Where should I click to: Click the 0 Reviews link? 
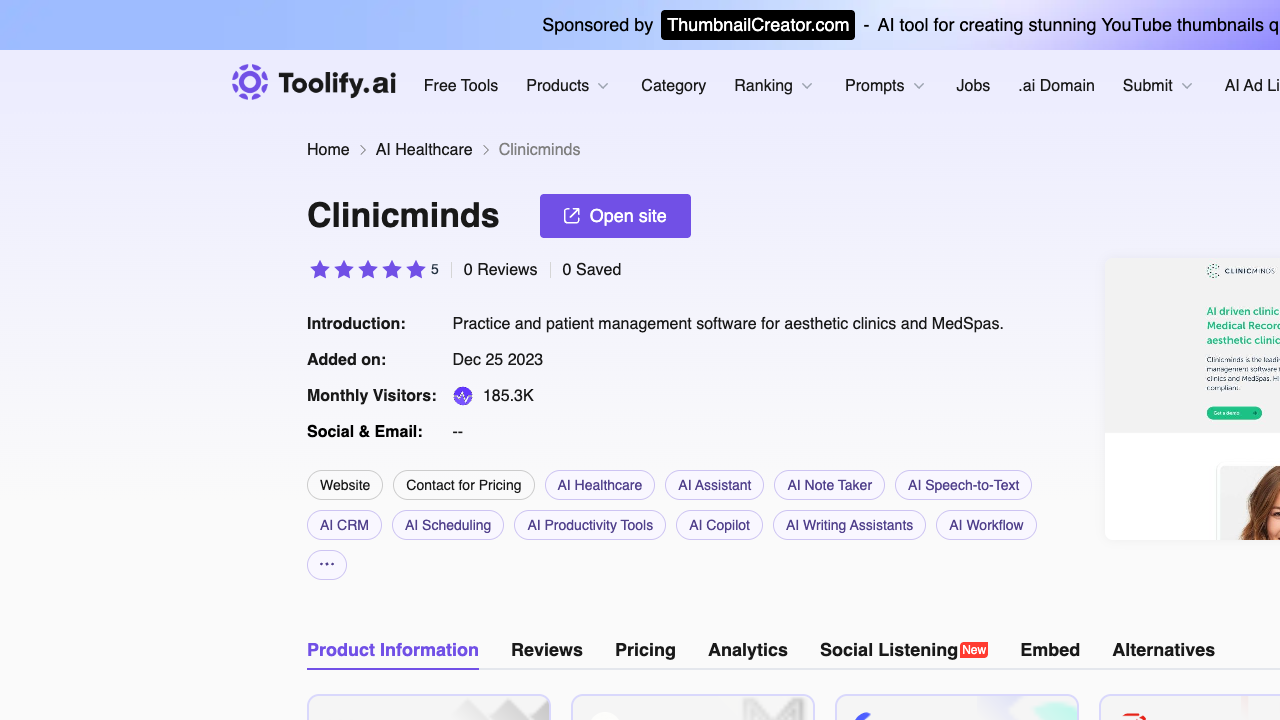[500, 270]
